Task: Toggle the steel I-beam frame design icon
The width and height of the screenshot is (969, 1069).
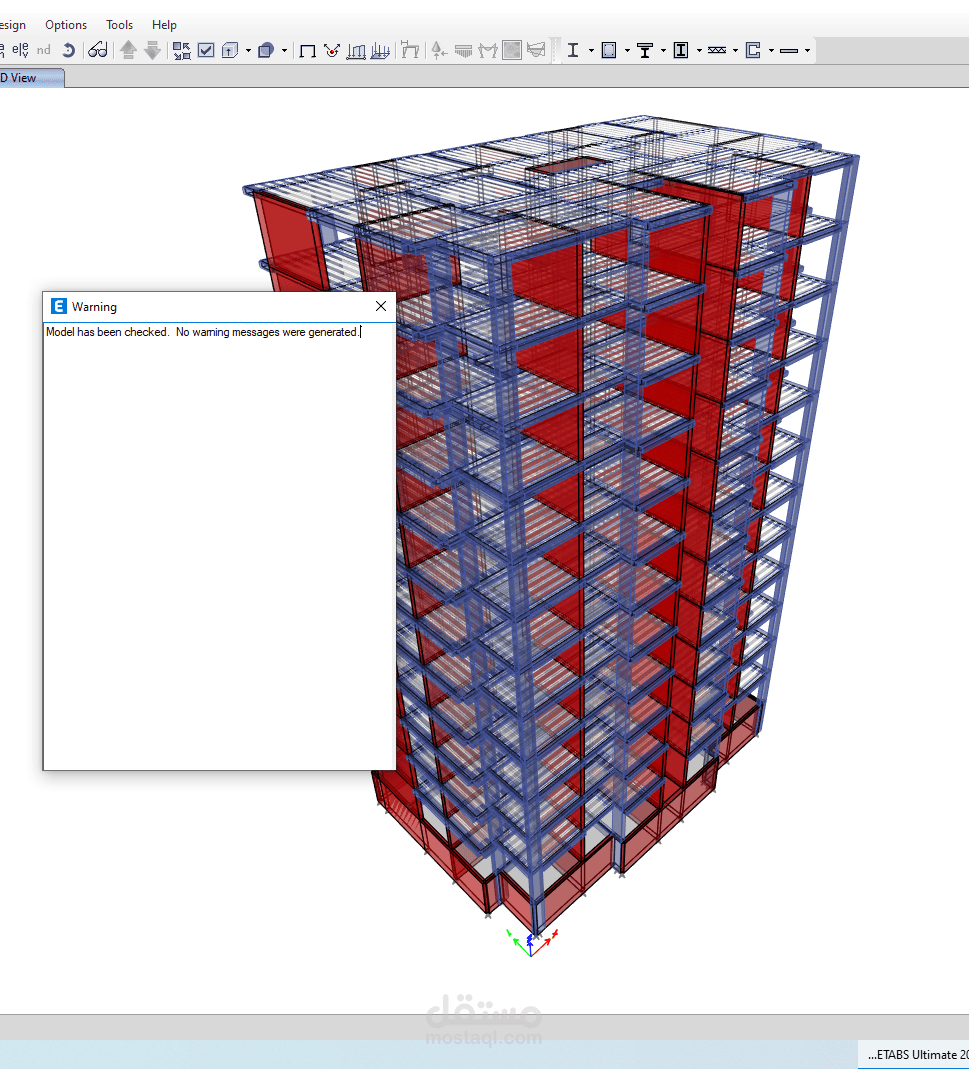Action: [573, 50]
